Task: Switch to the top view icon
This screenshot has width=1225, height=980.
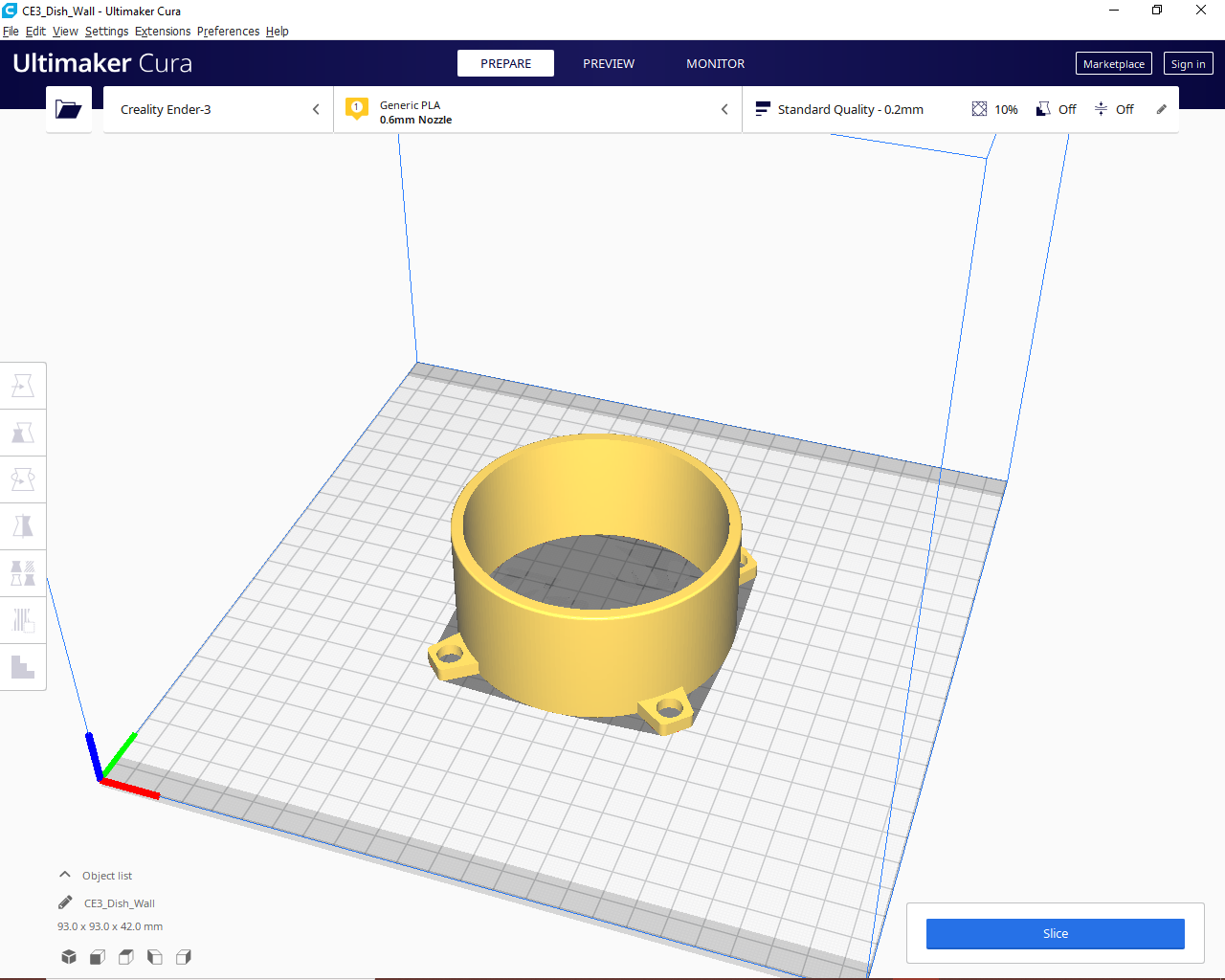Action: point(126,957)
